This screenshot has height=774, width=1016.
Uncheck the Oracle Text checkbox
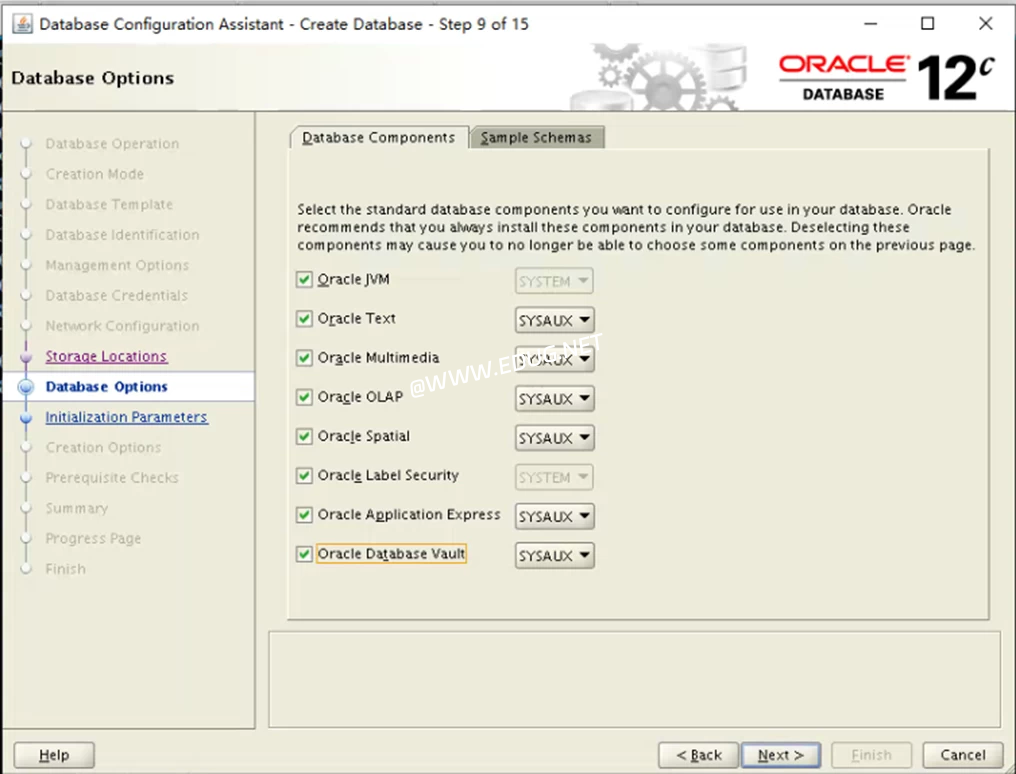click(x=304, y=319)
